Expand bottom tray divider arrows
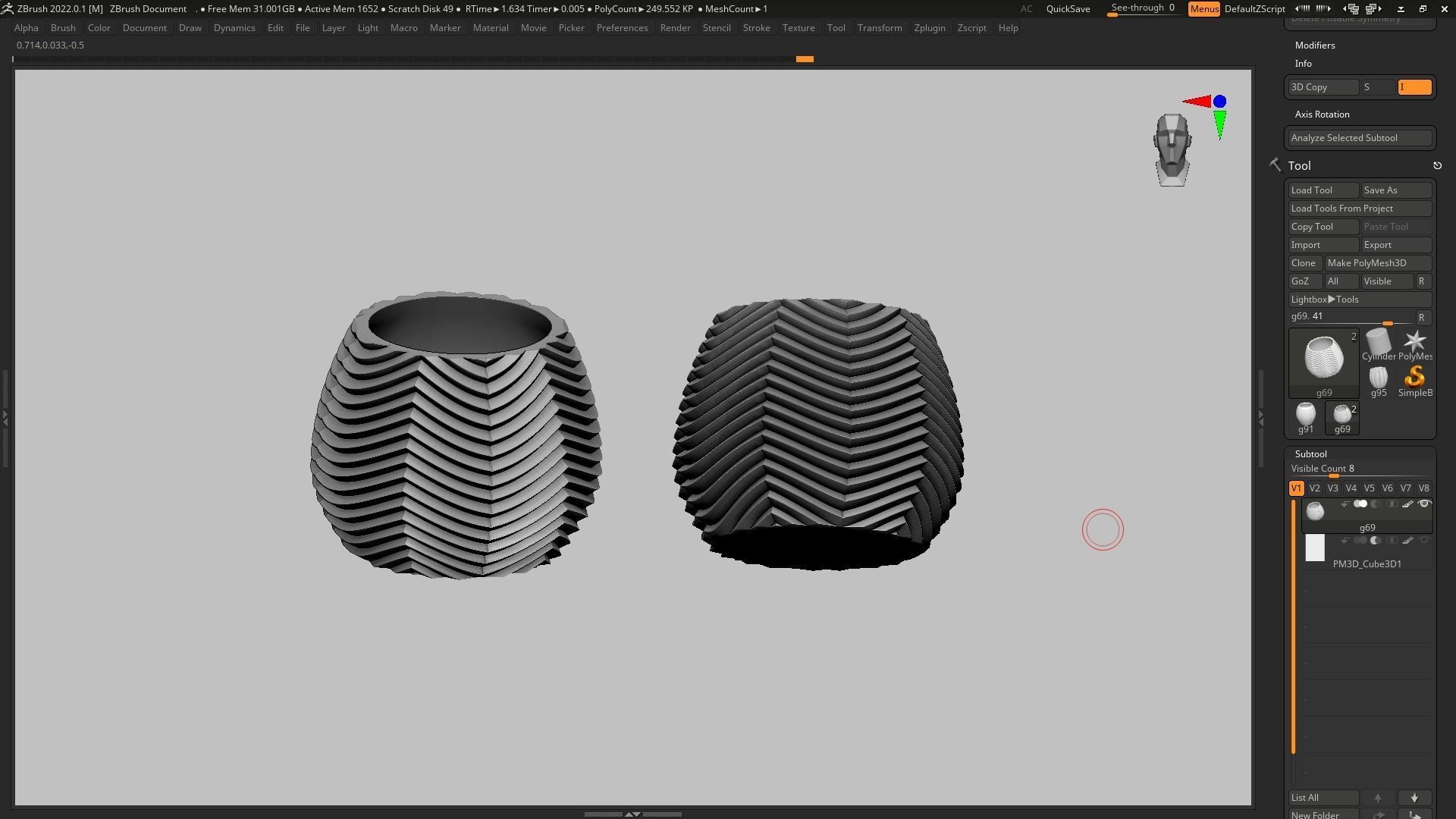Image resolution: width=1456 pixels, height=819 pixels. coord(632,814)
